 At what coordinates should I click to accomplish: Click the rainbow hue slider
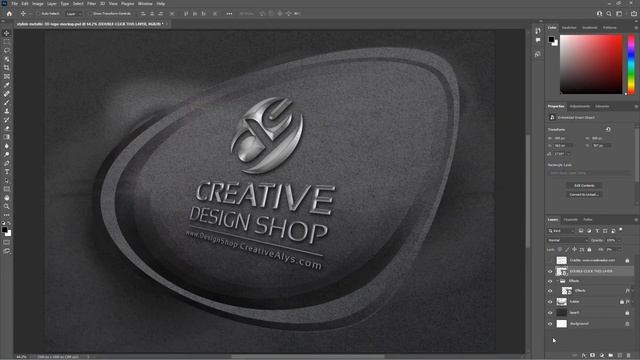(631, 64)
